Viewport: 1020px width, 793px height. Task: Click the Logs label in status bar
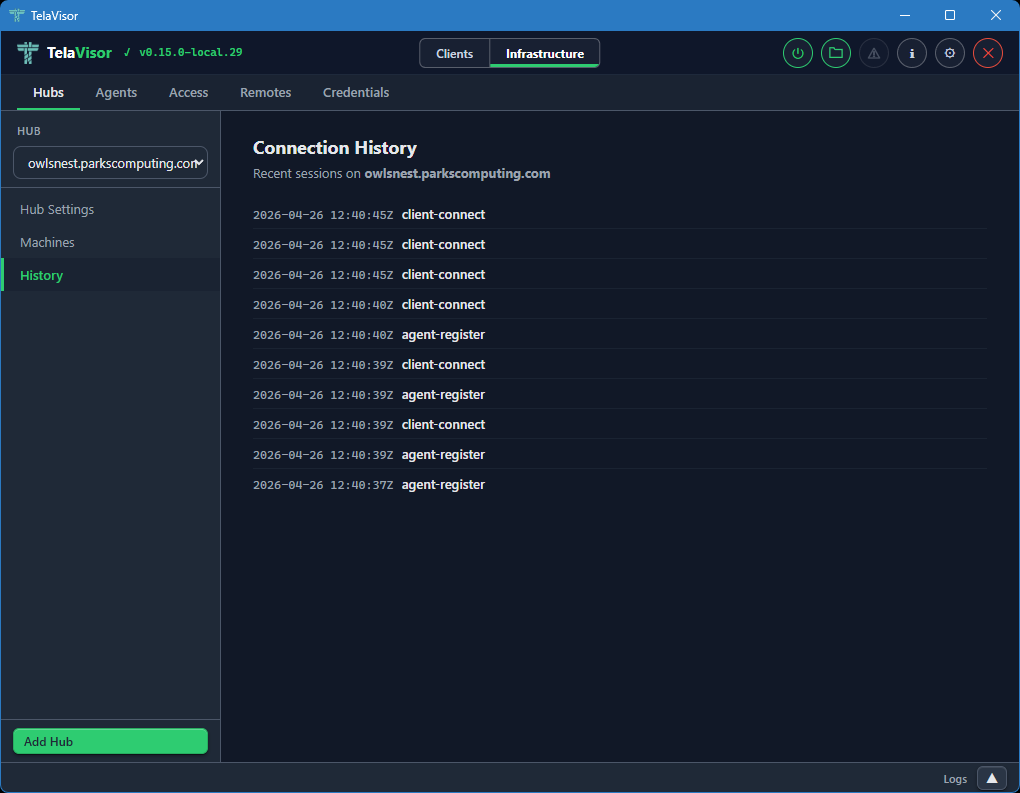click(x=955, y=779)
